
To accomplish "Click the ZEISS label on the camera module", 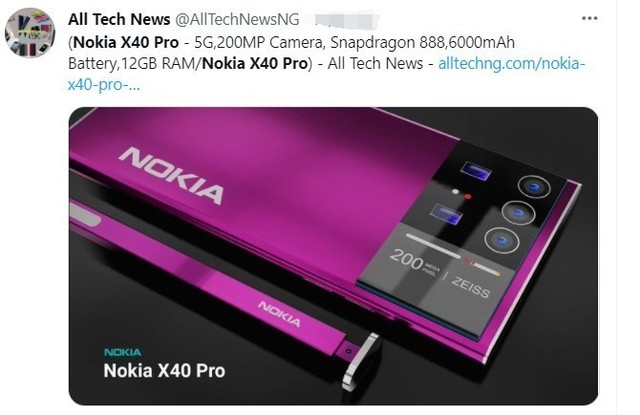I will tap(470, 287).
